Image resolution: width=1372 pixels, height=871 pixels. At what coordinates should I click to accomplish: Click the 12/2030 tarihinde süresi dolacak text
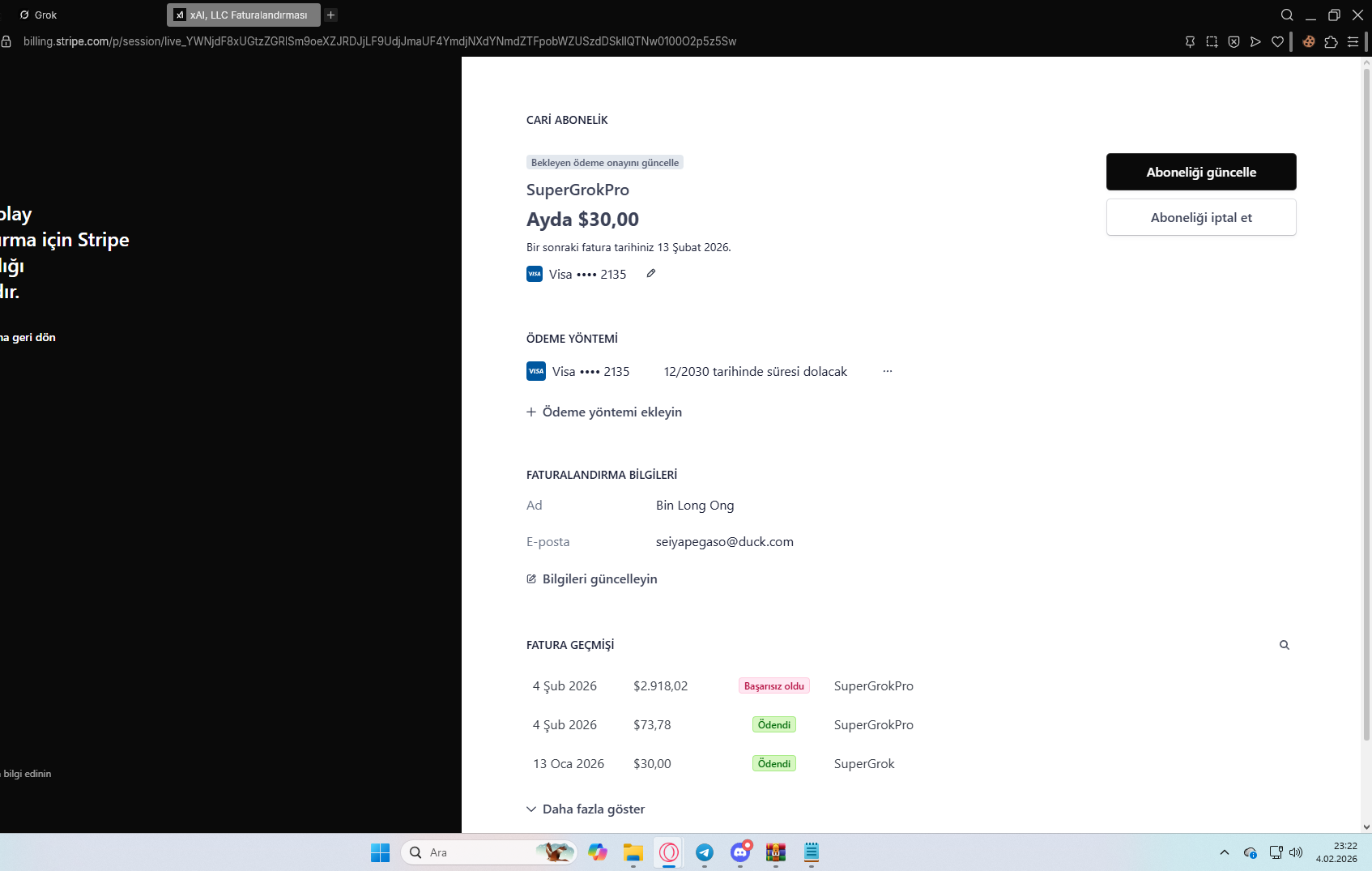point(756,371)
